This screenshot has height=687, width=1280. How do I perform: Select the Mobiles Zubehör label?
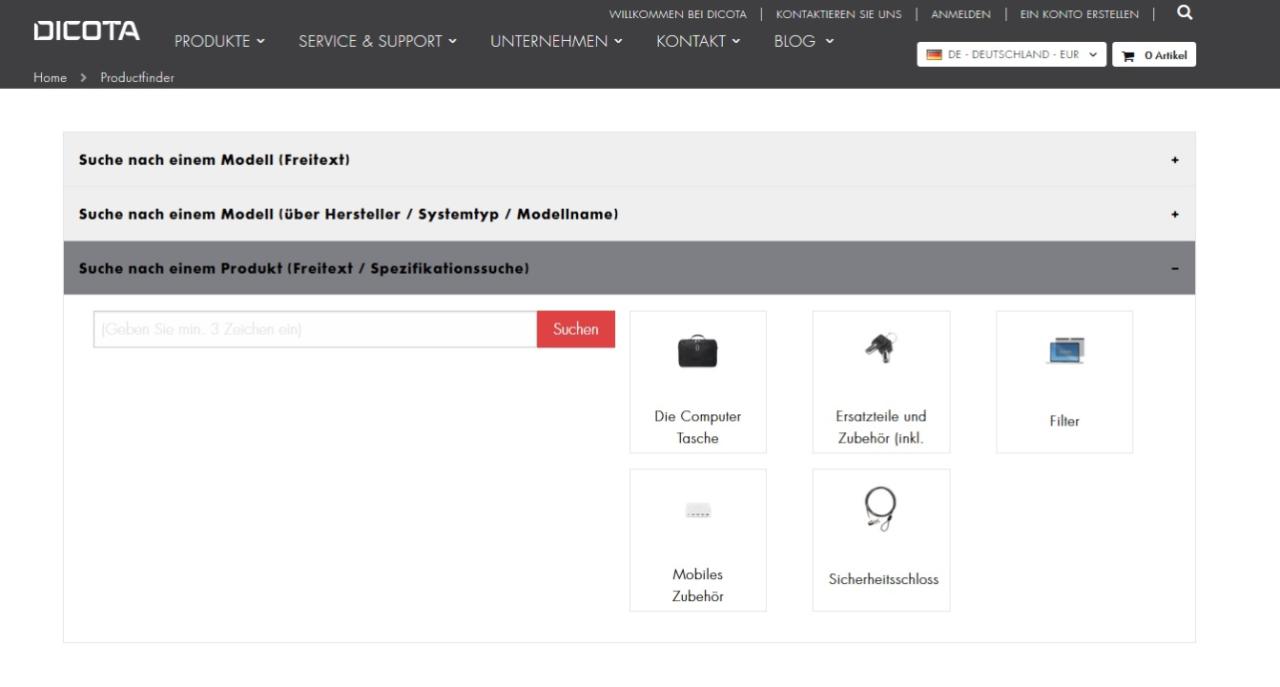(698, 586)
